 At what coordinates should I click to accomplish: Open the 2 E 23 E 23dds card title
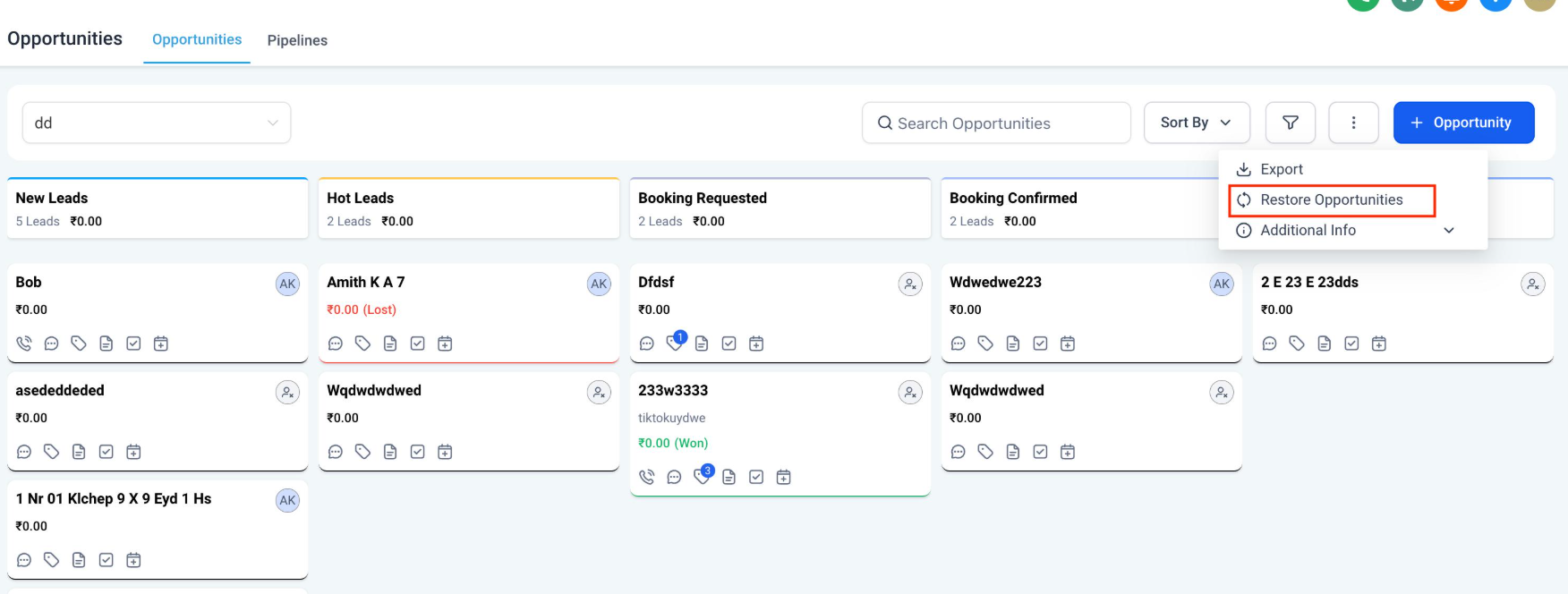1309,283
